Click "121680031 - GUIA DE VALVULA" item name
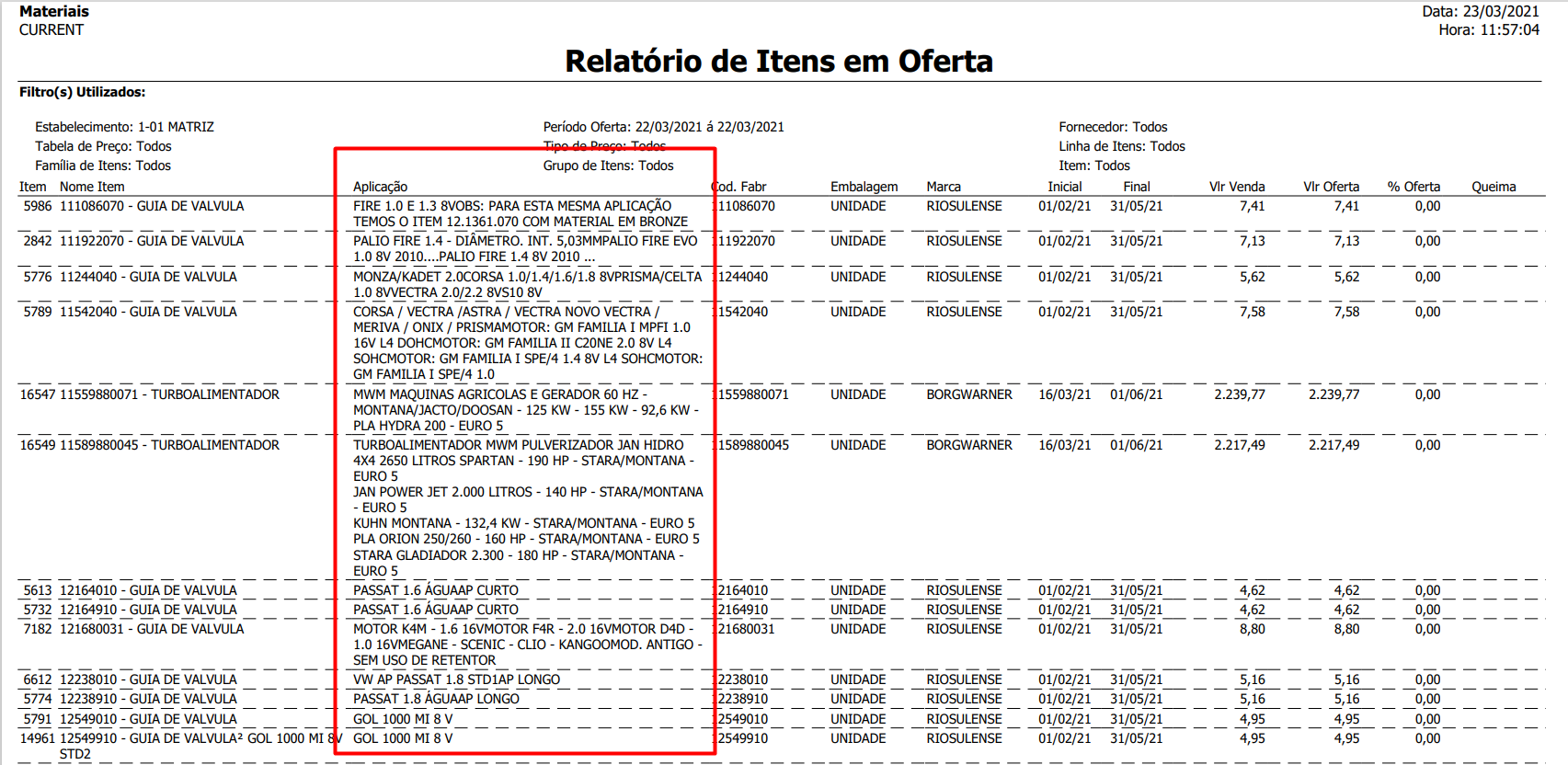 click(x=152, y=629)
